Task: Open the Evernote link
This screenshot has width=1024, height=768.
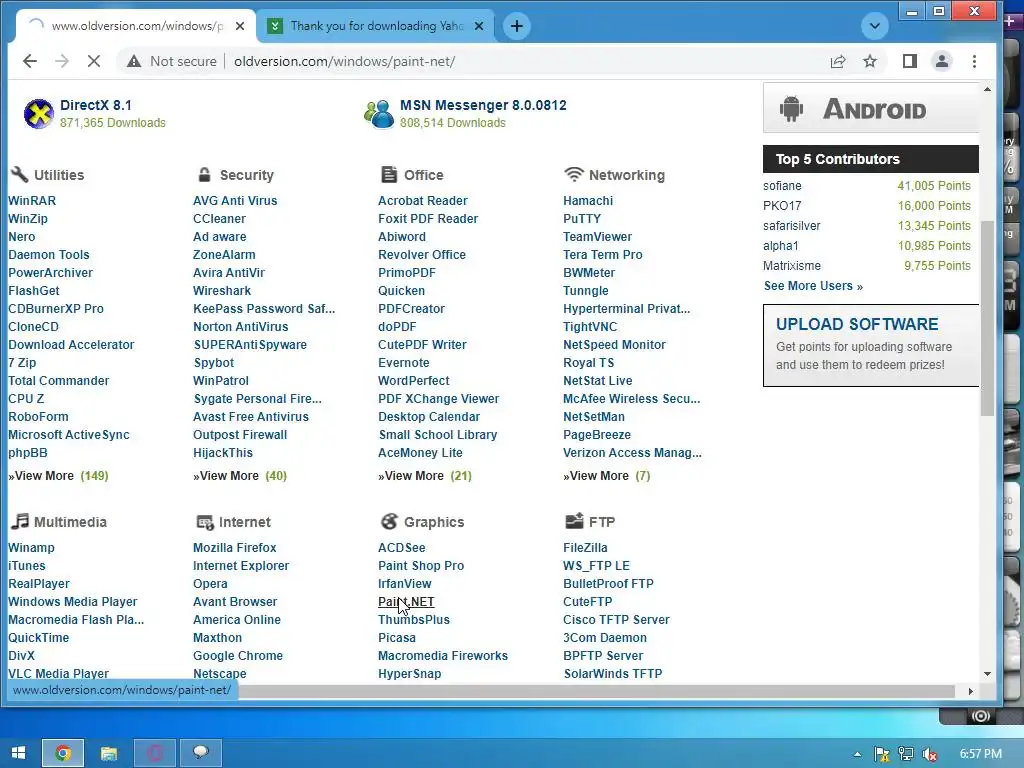Action: [x=404, y=362]
